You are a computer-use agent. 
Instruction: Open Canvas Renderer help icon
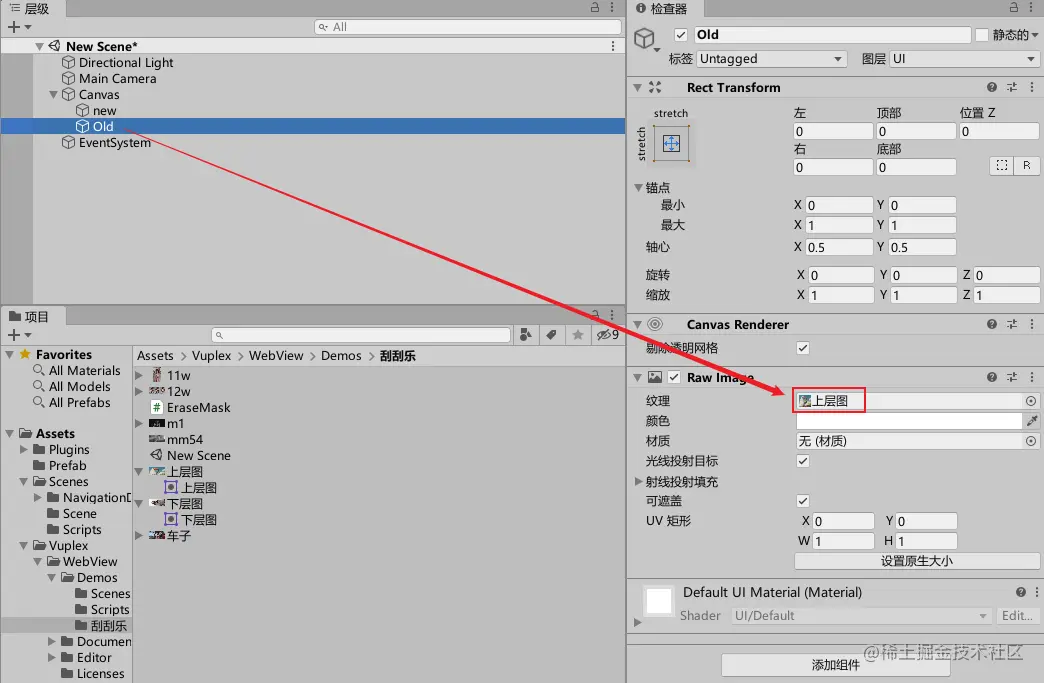click(992, 324)
